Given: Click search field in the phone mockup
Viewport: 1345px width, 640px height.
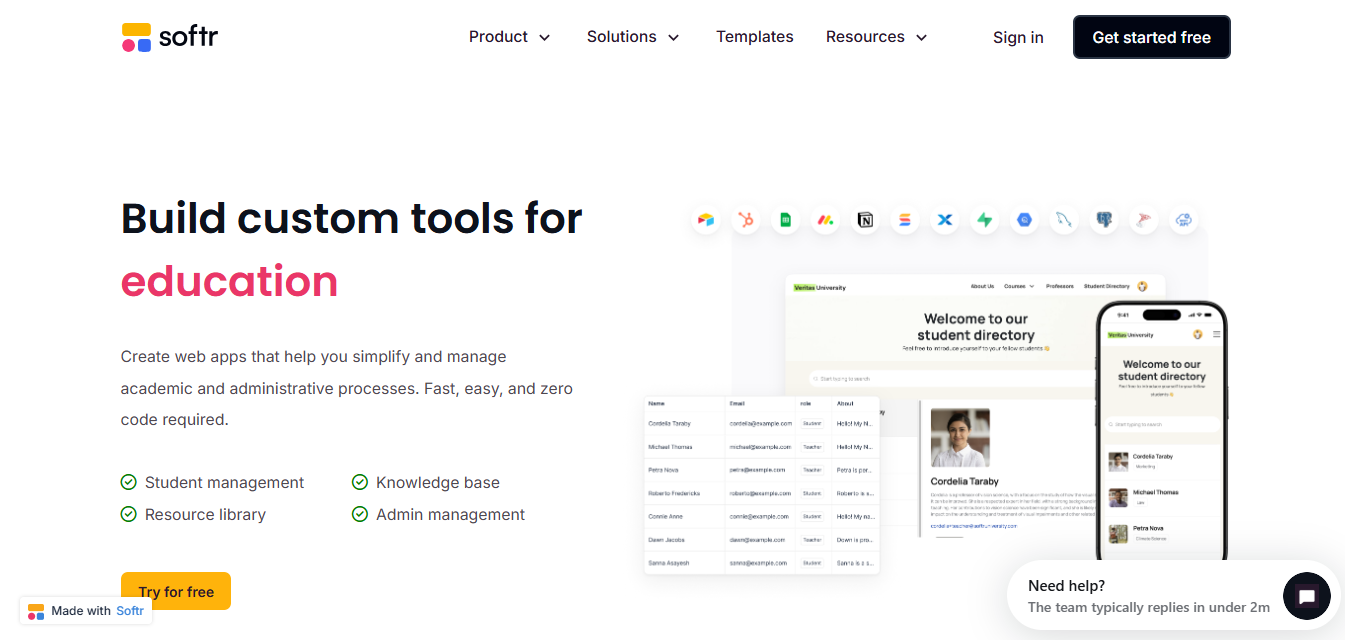Looking at the screenshot, I should click(1161, 424).
